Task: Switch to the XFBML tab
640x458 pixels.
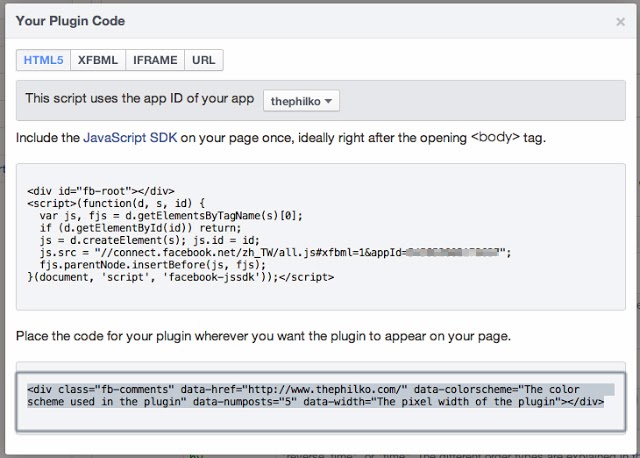Action: [x=98, y=60]
